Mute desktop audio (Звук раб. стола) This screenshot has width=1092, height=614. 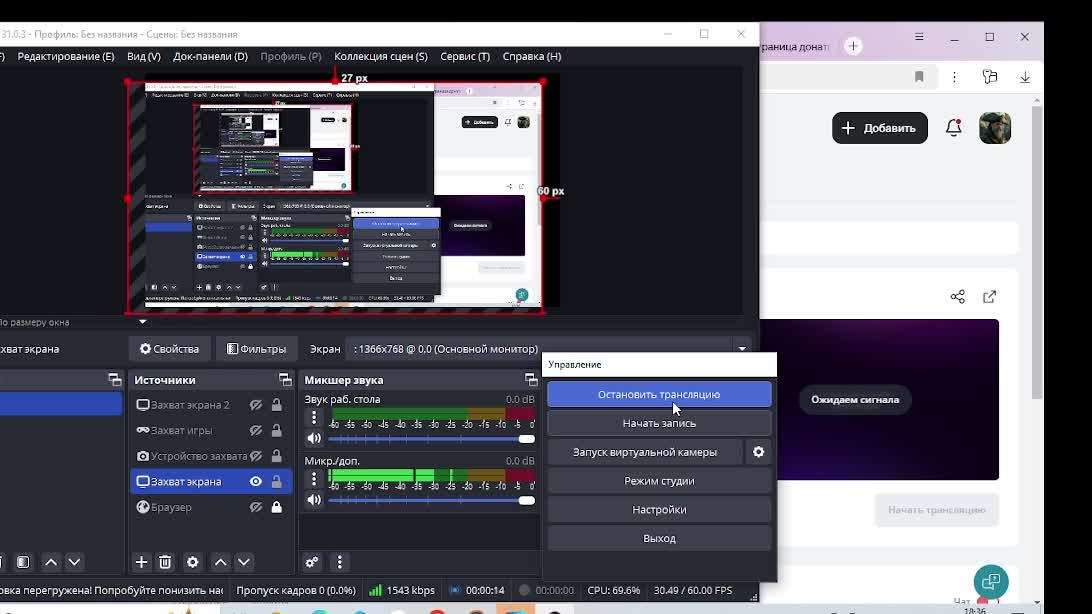(x=314, y=439)
